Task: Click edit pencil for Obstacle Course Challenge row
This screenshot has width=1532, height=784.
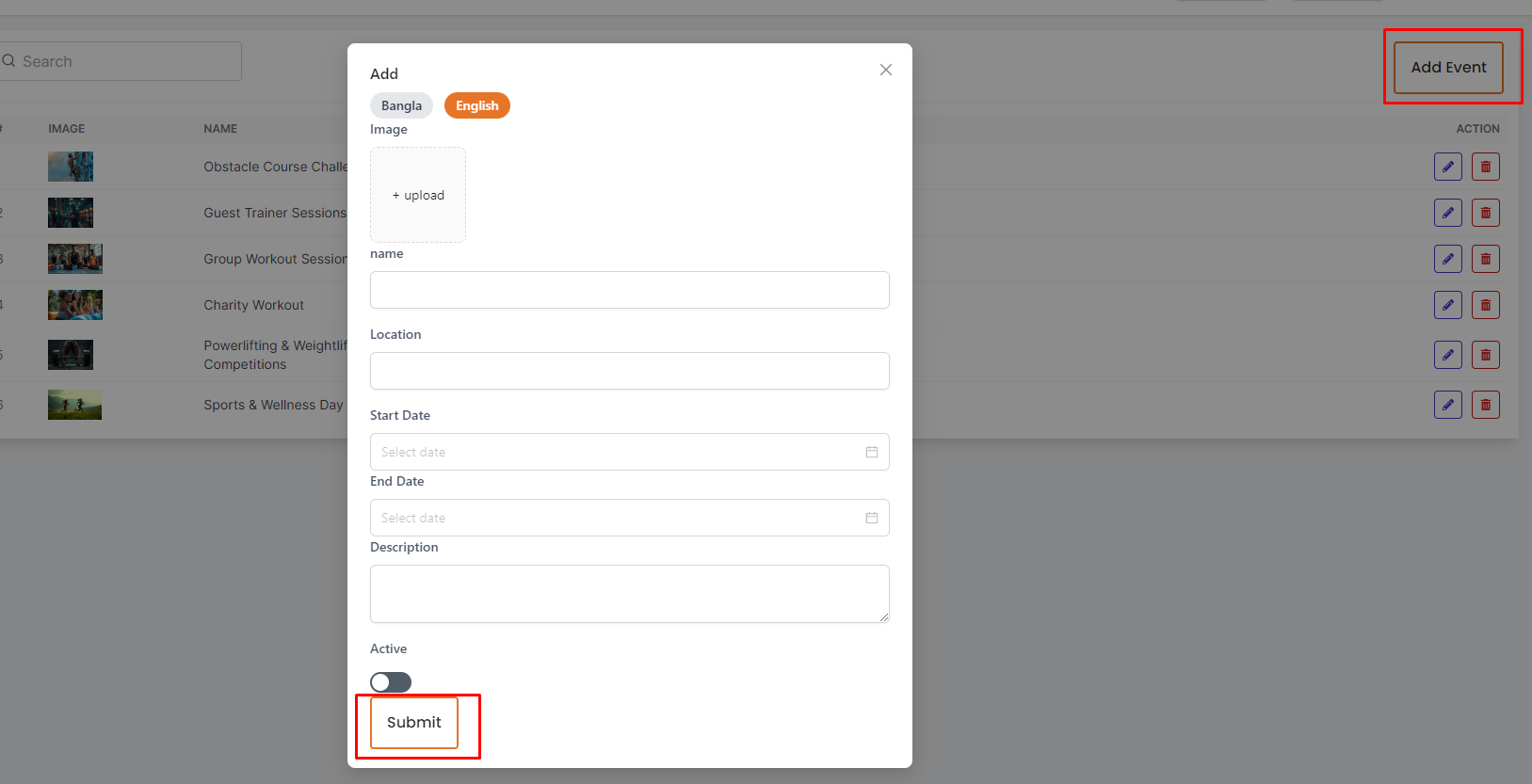Action: [x=1447, y=167]
